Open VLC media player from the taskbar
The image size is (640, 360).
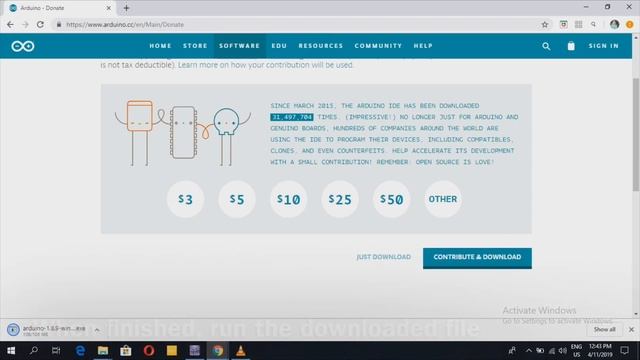coord(241,351)
